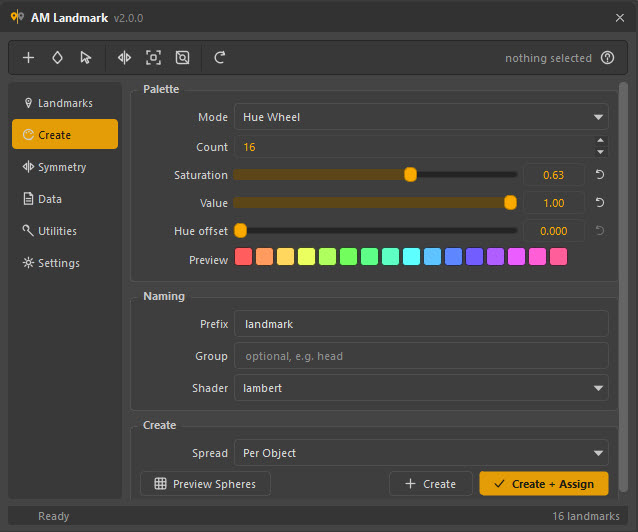Click the Value number field 1.00
Screen dimensions: 638x532
(x=554, y=203)
